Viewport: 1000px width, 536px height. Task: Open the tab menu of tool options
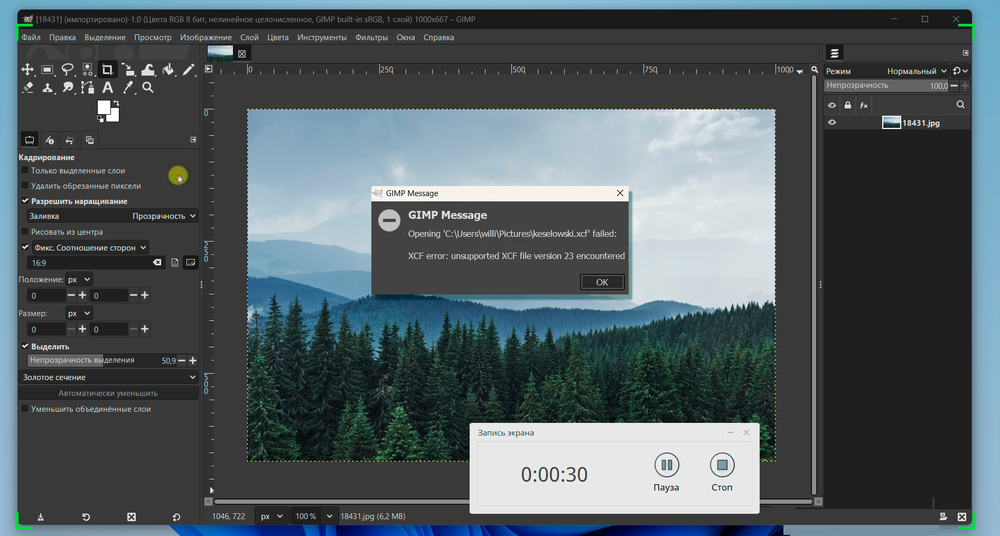point(193,140)
